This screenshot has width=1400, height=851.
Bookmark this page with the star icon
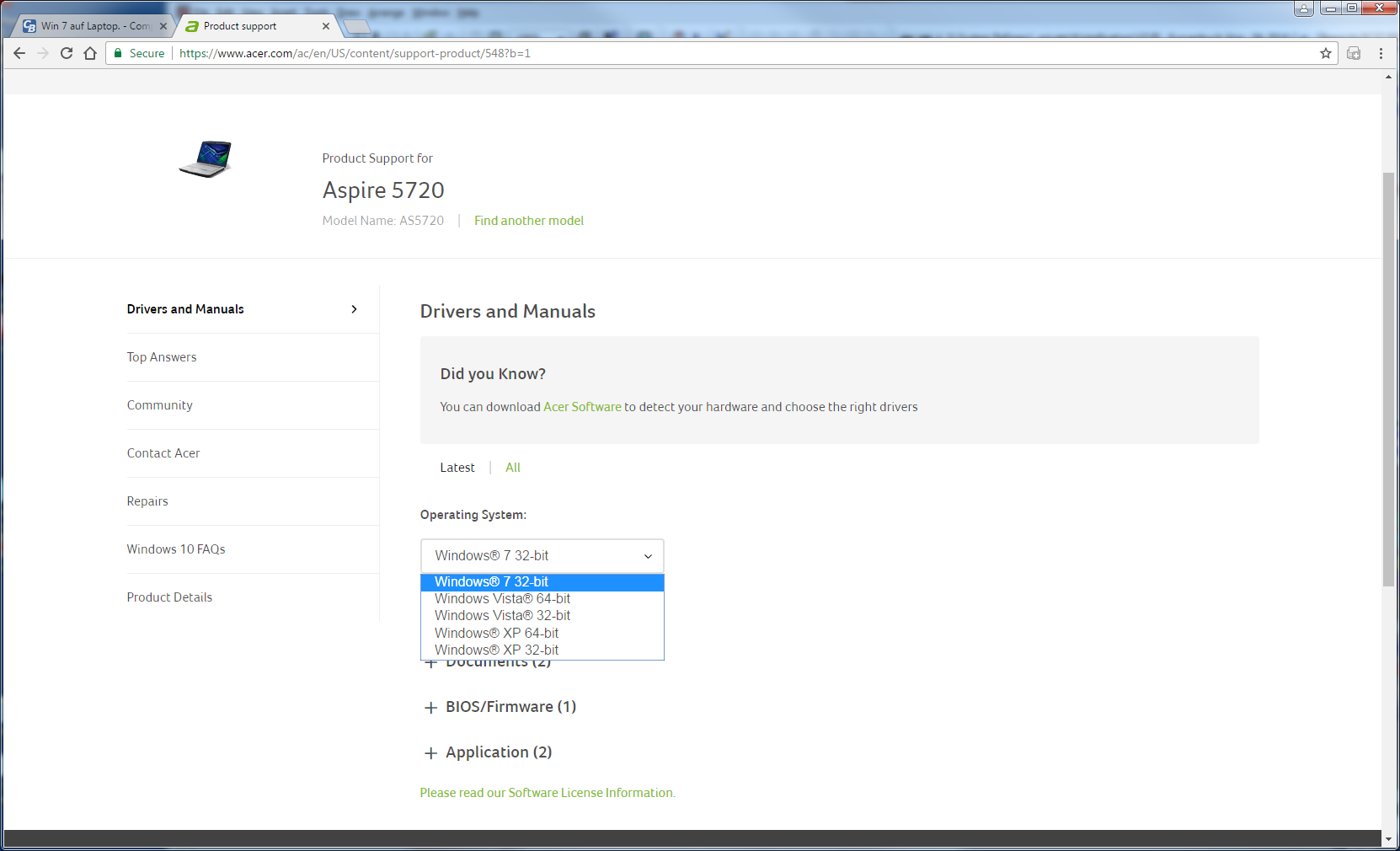1326,53
